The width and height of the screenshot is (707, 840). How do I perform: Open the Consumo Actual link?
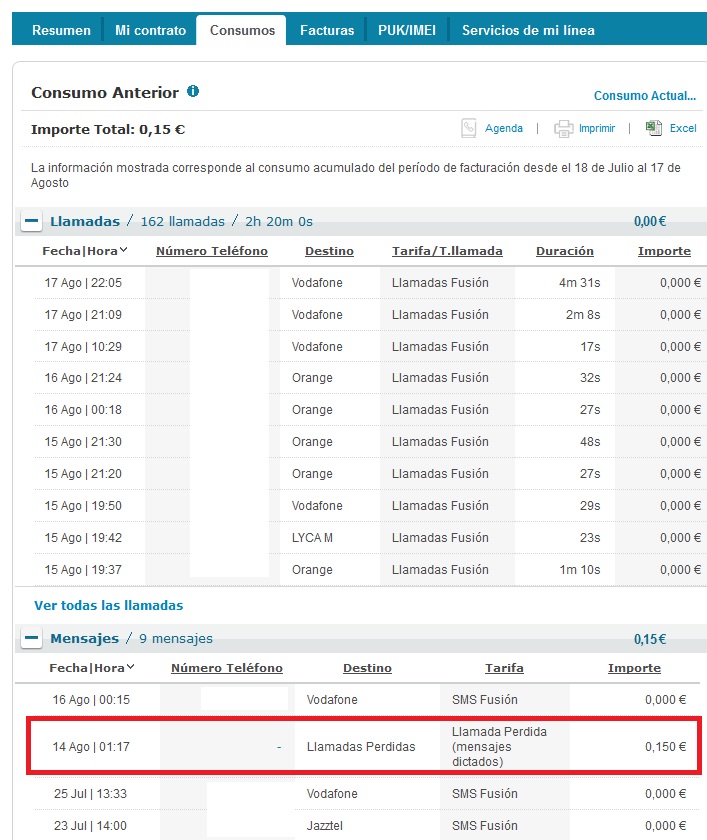click(645, 96)
